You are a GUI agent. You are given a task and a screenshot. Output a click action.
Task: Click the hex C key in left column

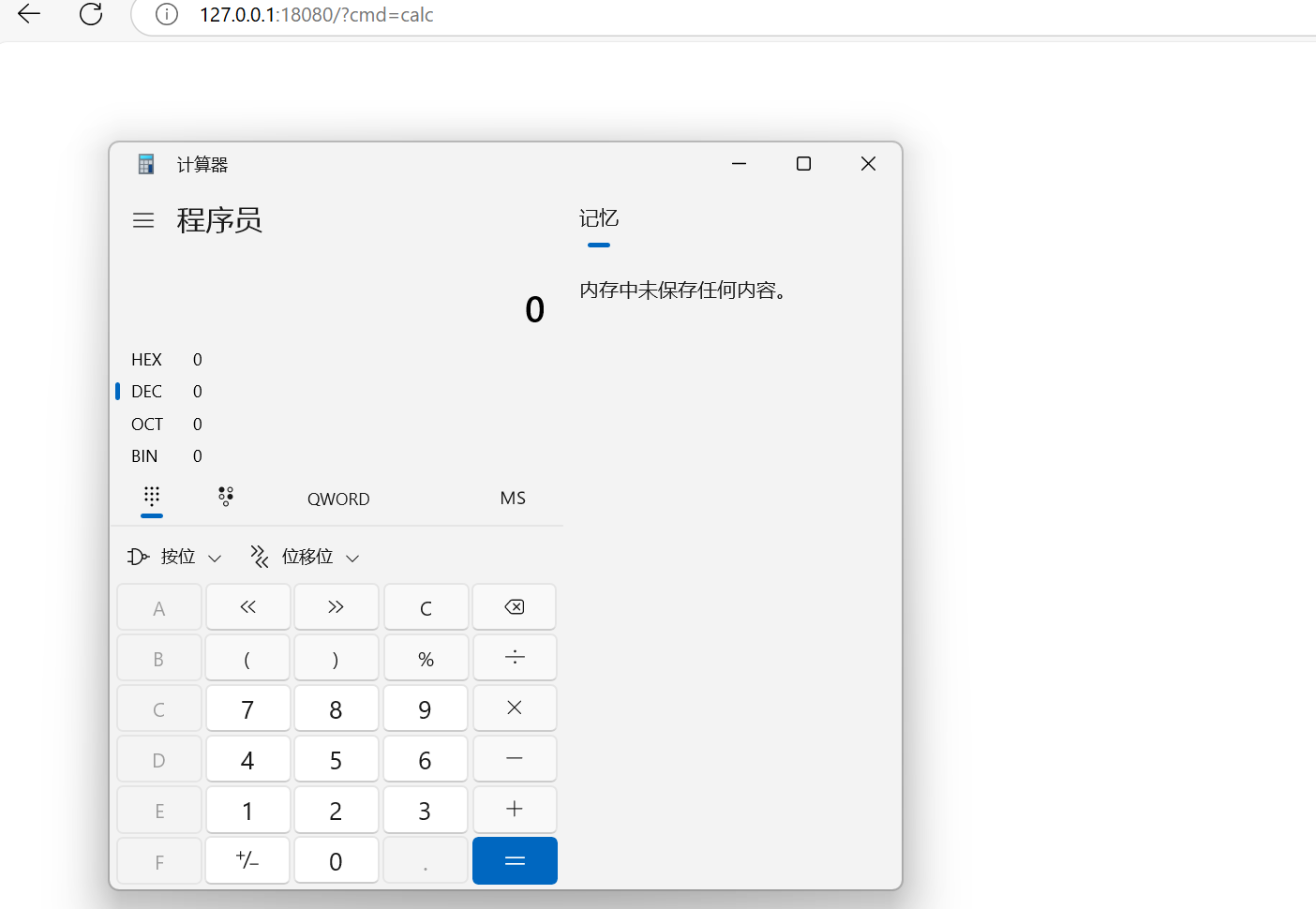[x=159, y=708]
